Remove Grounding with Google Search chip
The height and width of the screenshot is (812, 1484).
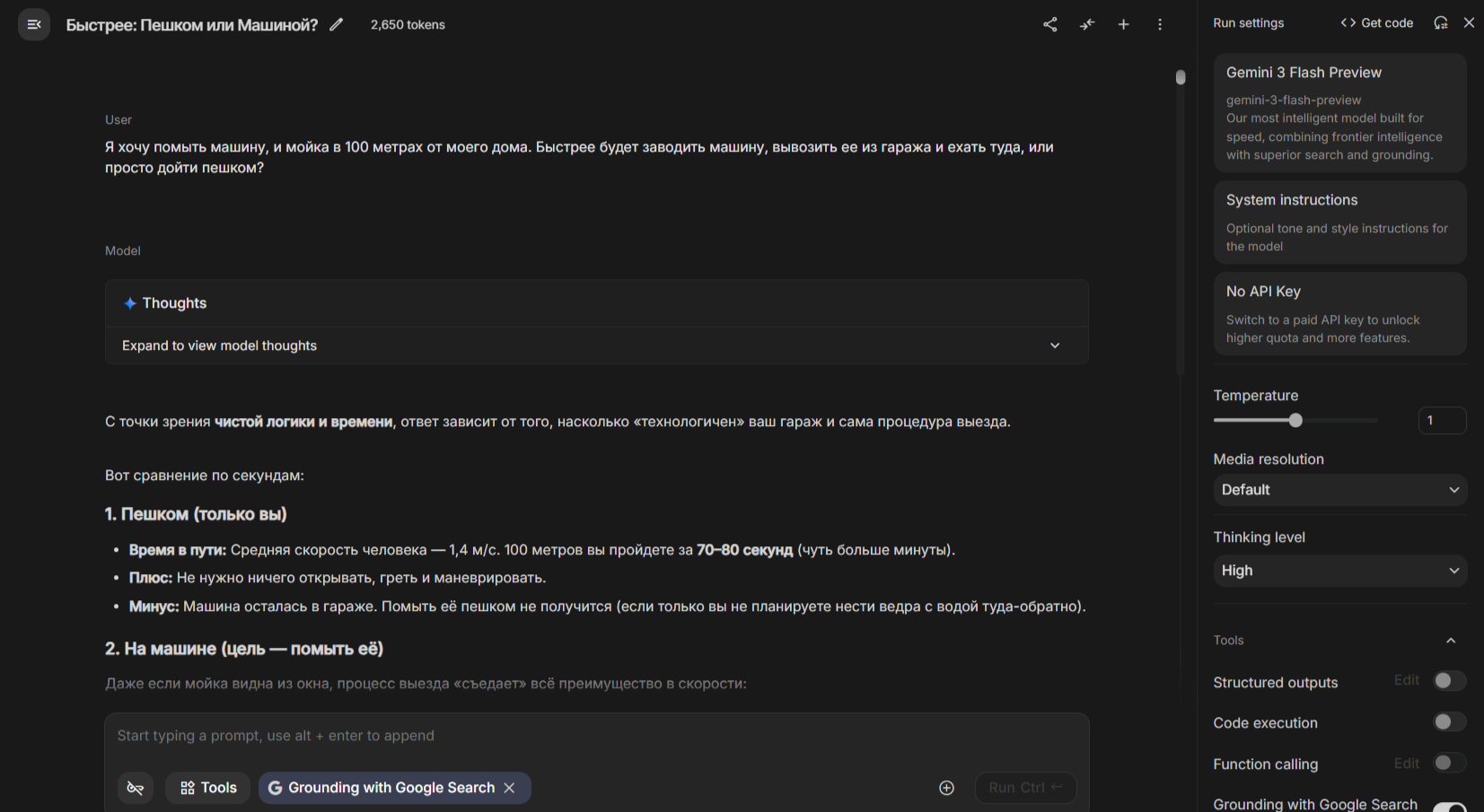point(510,788)
